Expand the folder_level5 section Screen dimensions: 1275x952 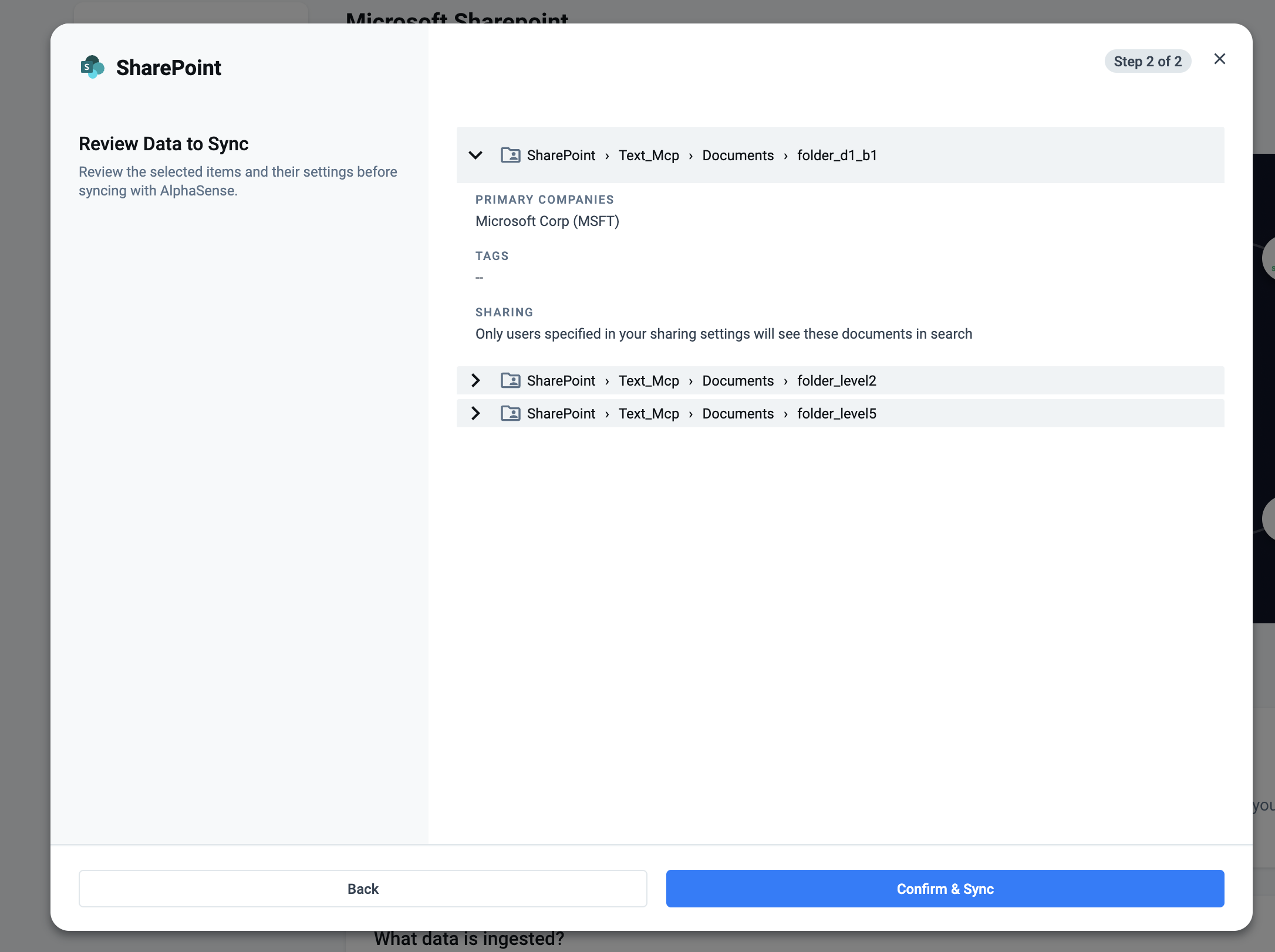click(475, 414)
